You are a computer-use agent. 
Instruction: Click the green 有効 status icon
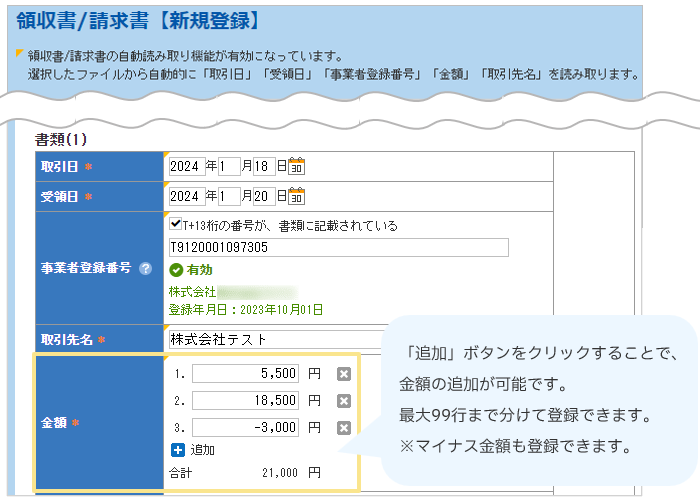(176, 270)
